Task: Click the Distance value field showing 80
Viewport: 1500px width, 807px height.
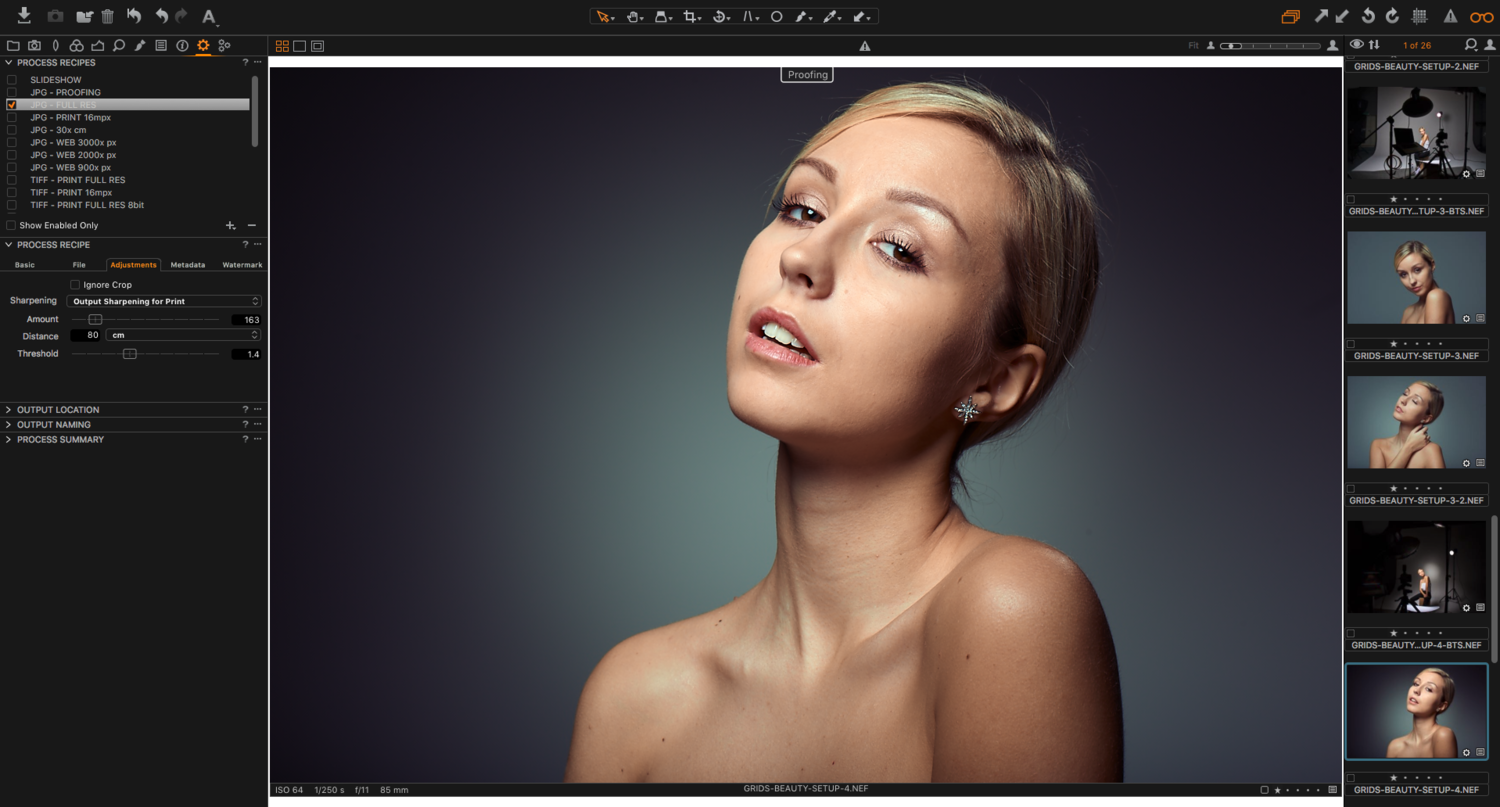Action: pos(85,335)
